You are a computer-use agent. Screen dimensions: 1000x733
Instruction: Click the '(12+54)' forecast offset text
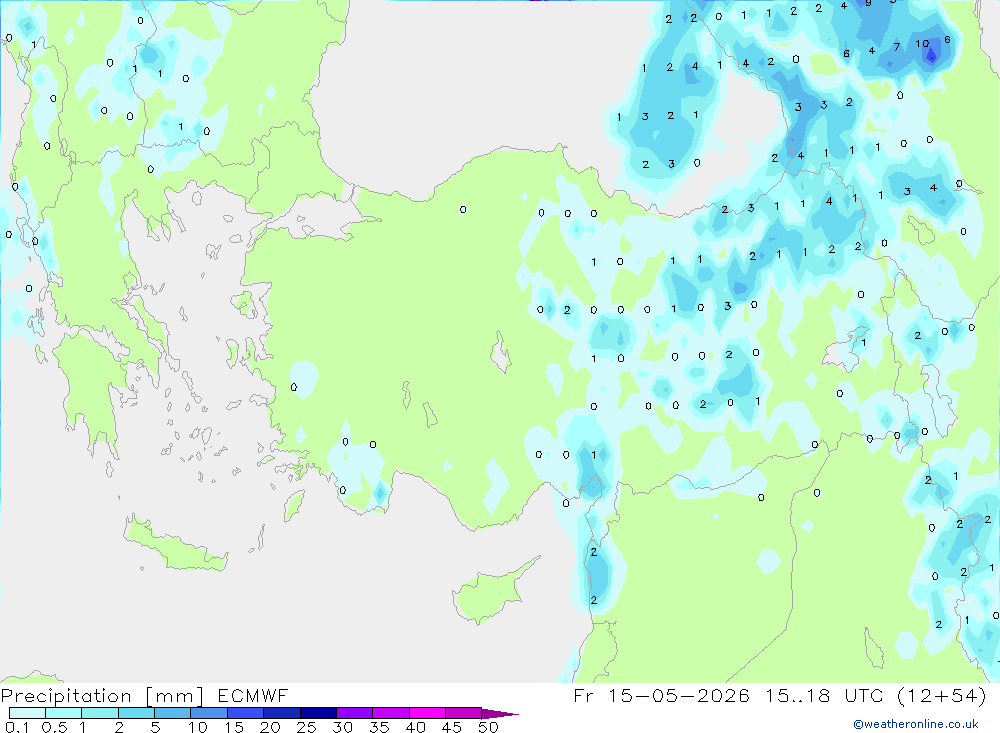click(x=942, y=695)
